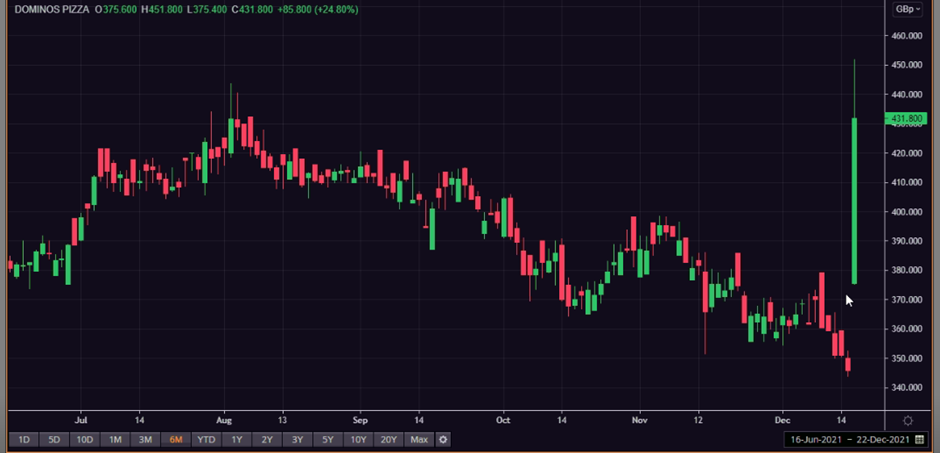Select the 5D time range button
This screenshot has height=453, width=940.
[54, 440]
